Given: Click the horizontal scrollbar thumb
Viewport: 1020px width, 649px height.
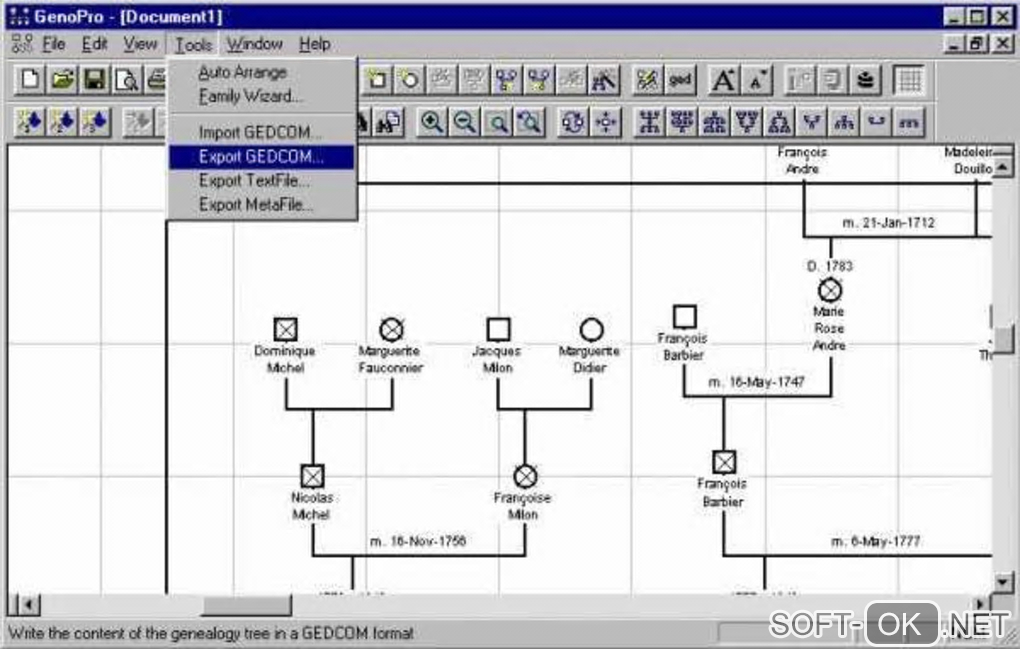Looking at the screenshot, I should [246, 605].
